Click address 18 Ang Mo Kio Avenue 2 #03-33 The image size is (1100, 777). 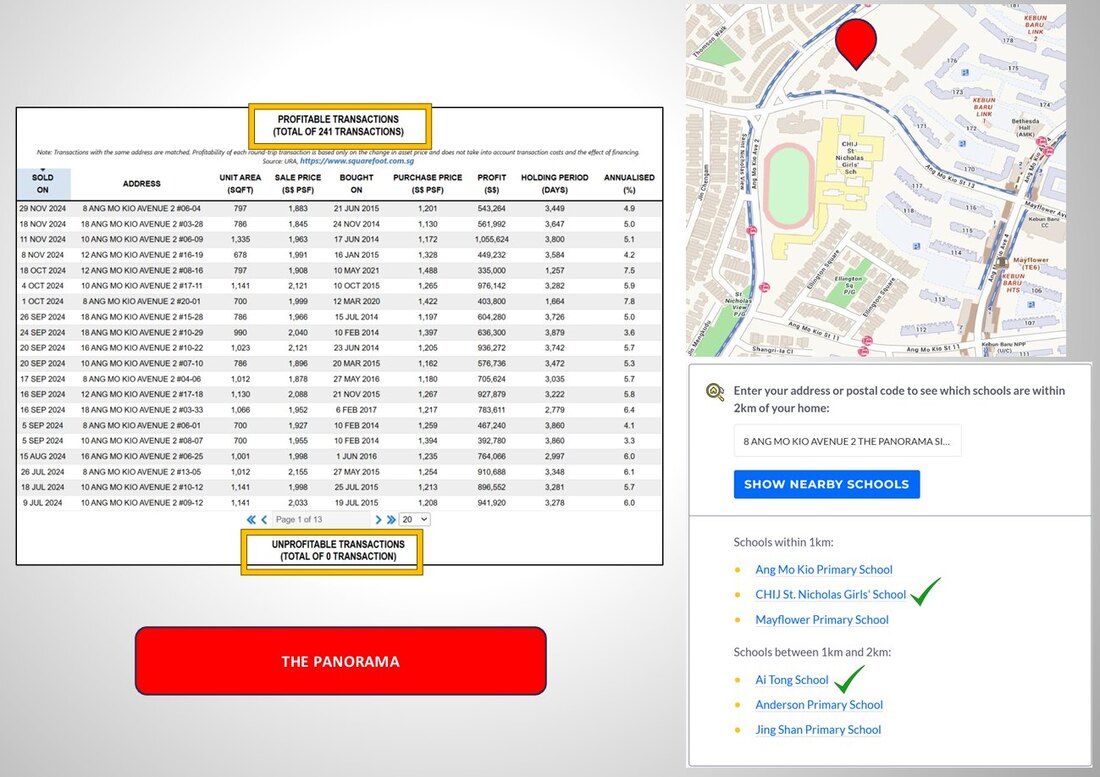click(x=142, y=410)
